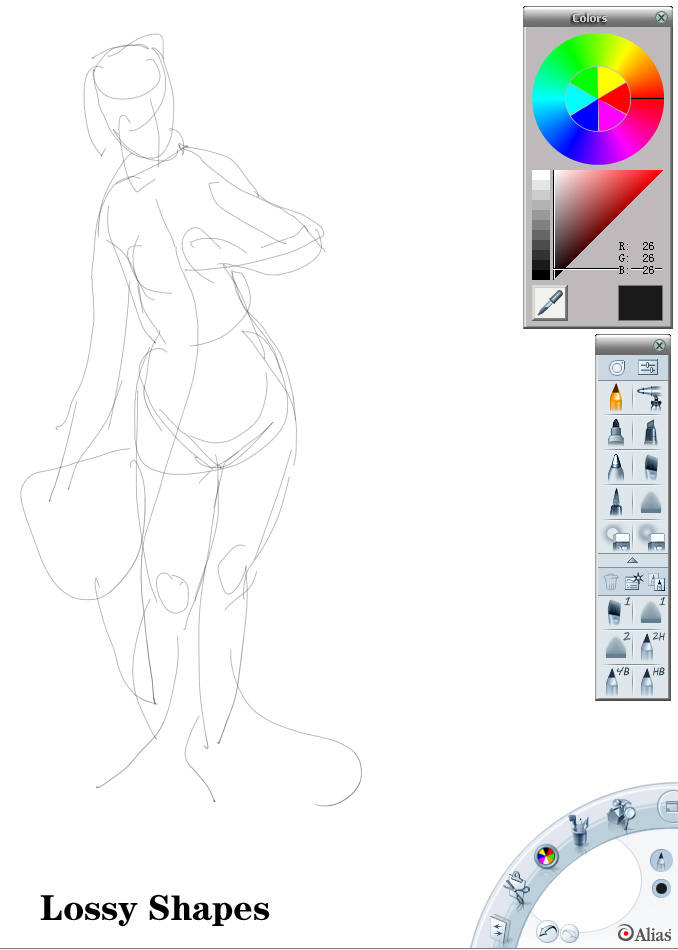Select the soft Eraser tool
The height and width of the screenshot is (950, 678).
tap(650, 536)
